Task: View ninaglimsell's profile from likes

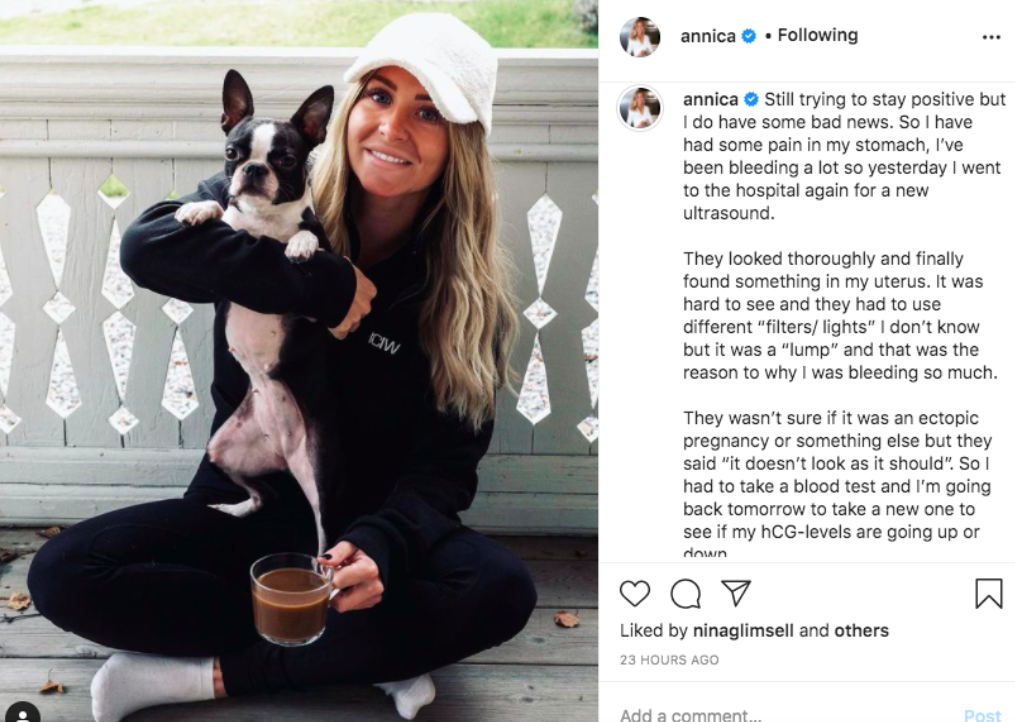Action: point(743,630)
